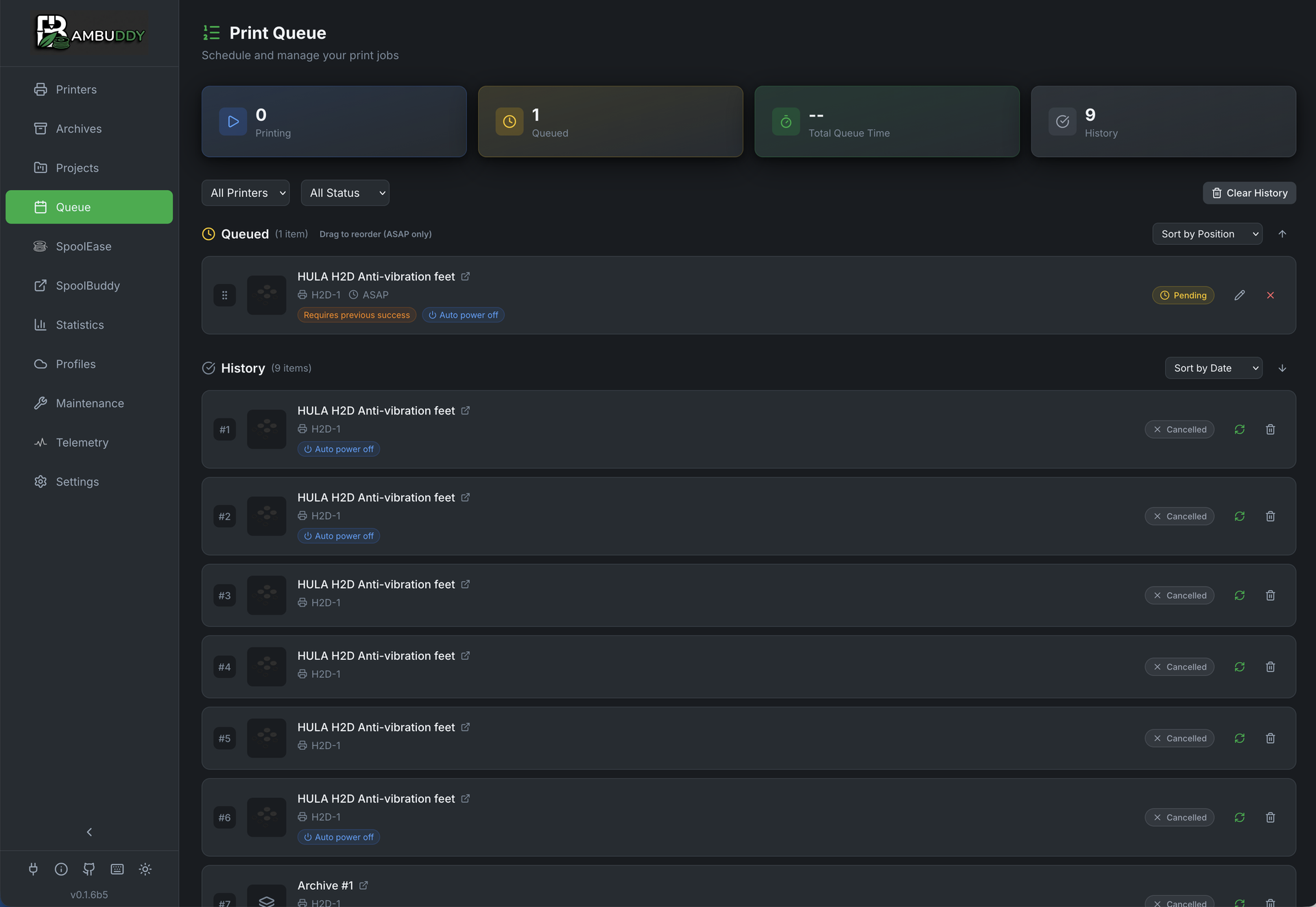This screenshot has height=907, width=1316.
Task: Toggle light mode via brightness icon
Action: 145,869
